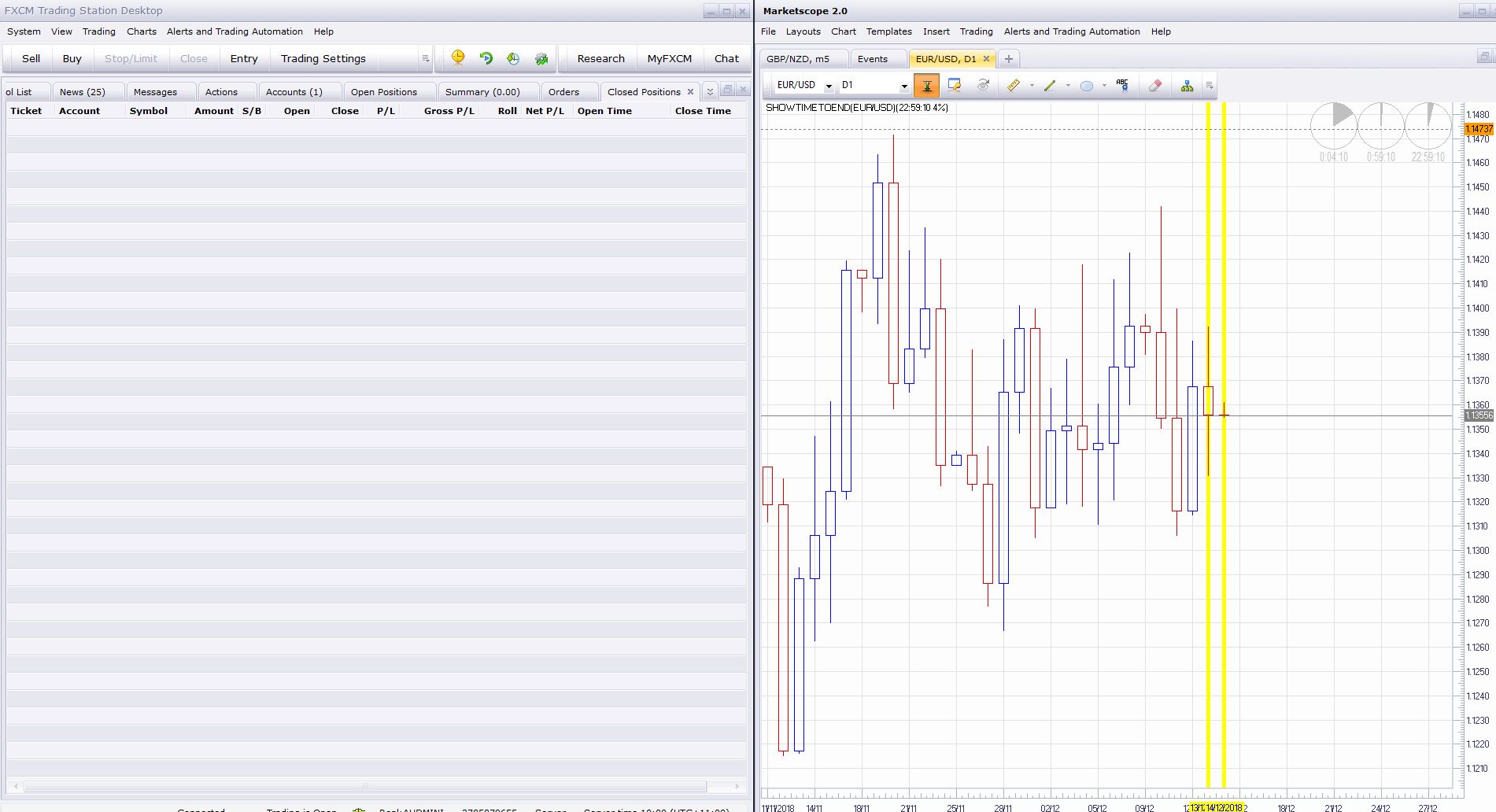The image size is (1496, 812).
Task: Select the green line drawing tool
Action: pyautogui.click(x=1050, y=85)
